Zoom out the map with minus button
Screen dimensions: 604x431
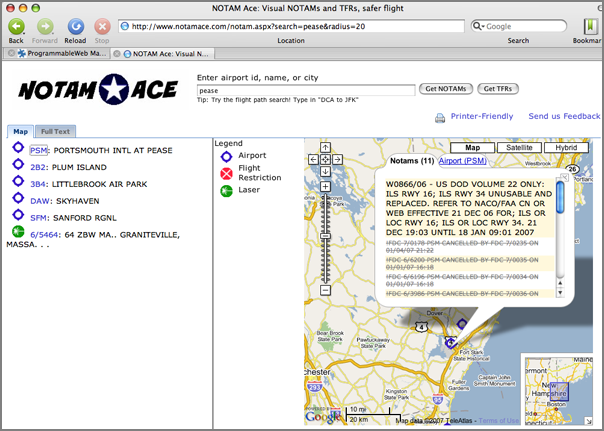click(x=325, y=290)
